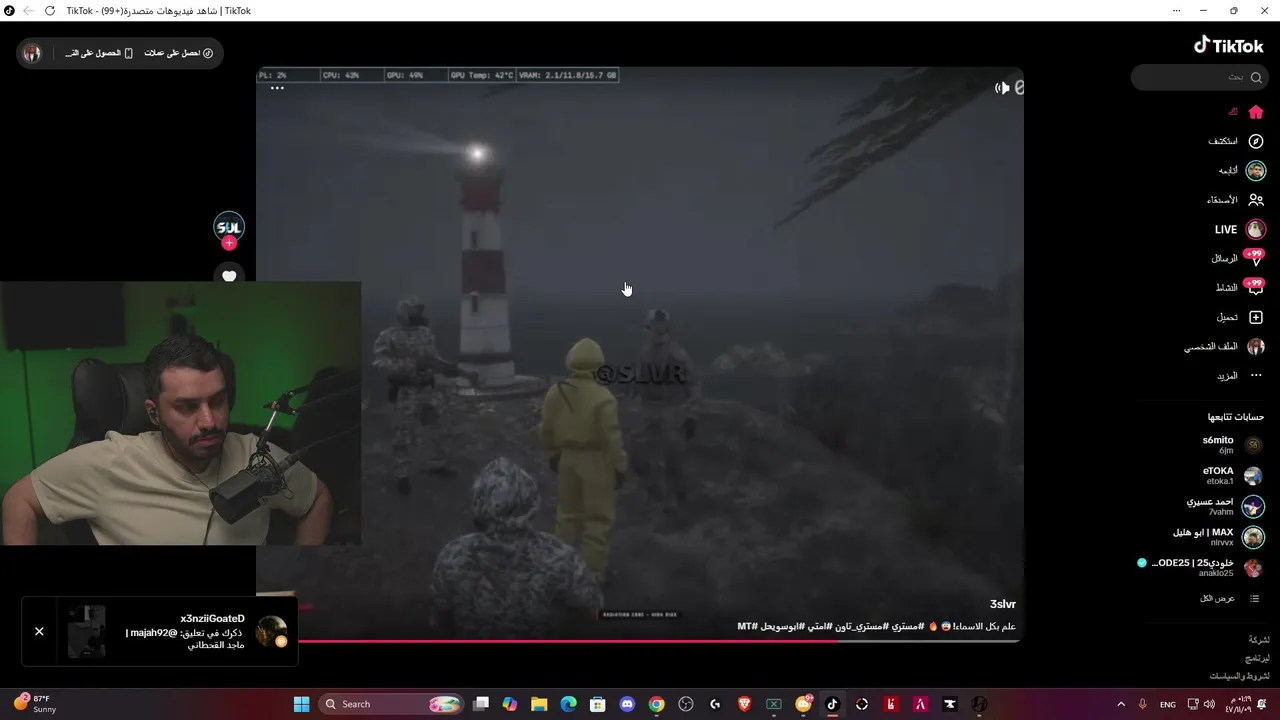Open Copilot on taskbar
1280x720 pixels.
point(510,704)
